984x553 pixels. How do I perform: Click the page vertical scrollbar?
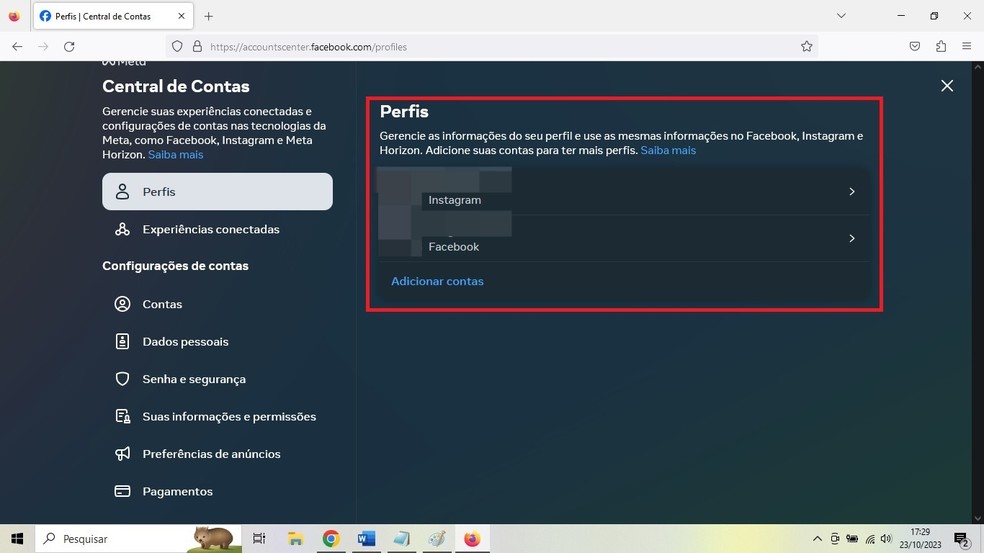coord(978,292)
